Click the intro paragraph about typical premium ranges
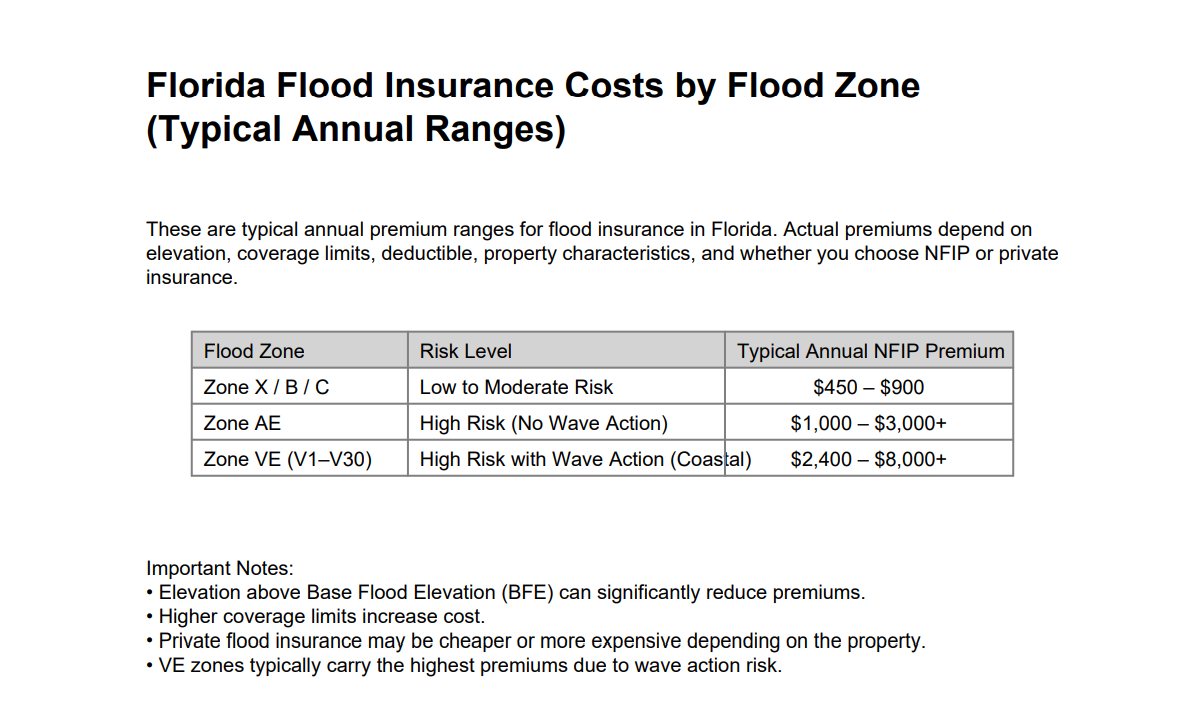 point(601,253)
